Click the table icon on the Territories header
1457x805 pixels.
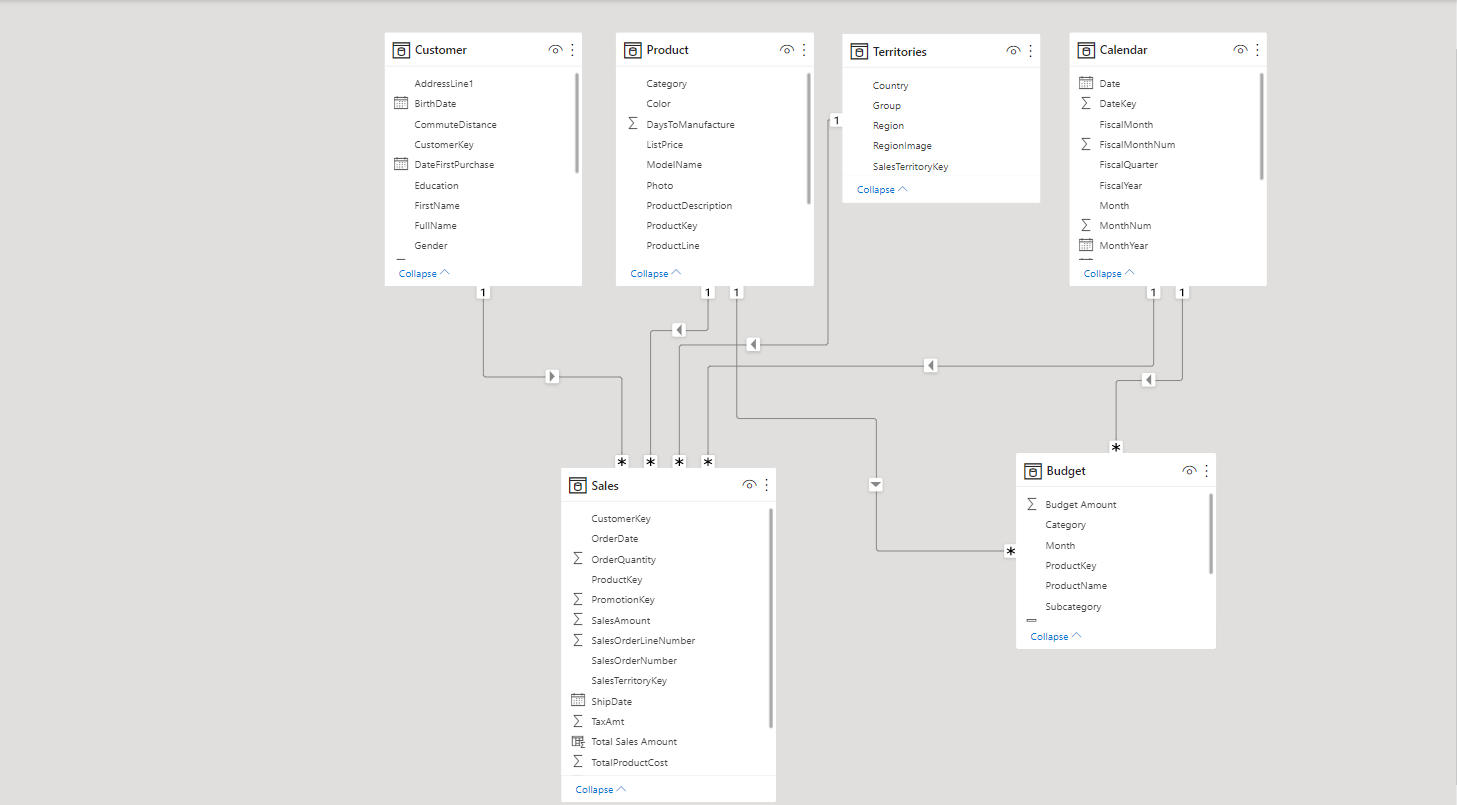pos(859,51)
